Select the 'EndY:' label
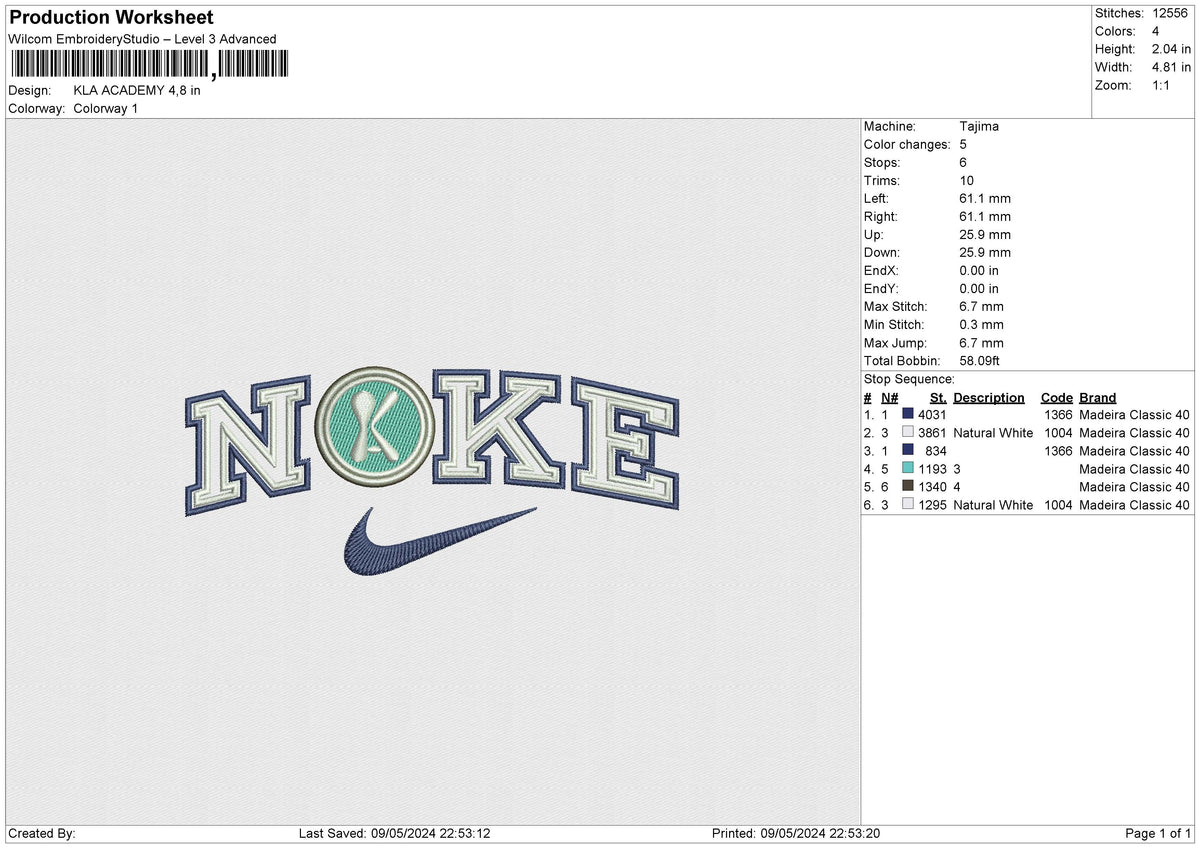This screenshot has height=848, width=1200. tap(882, 288)
